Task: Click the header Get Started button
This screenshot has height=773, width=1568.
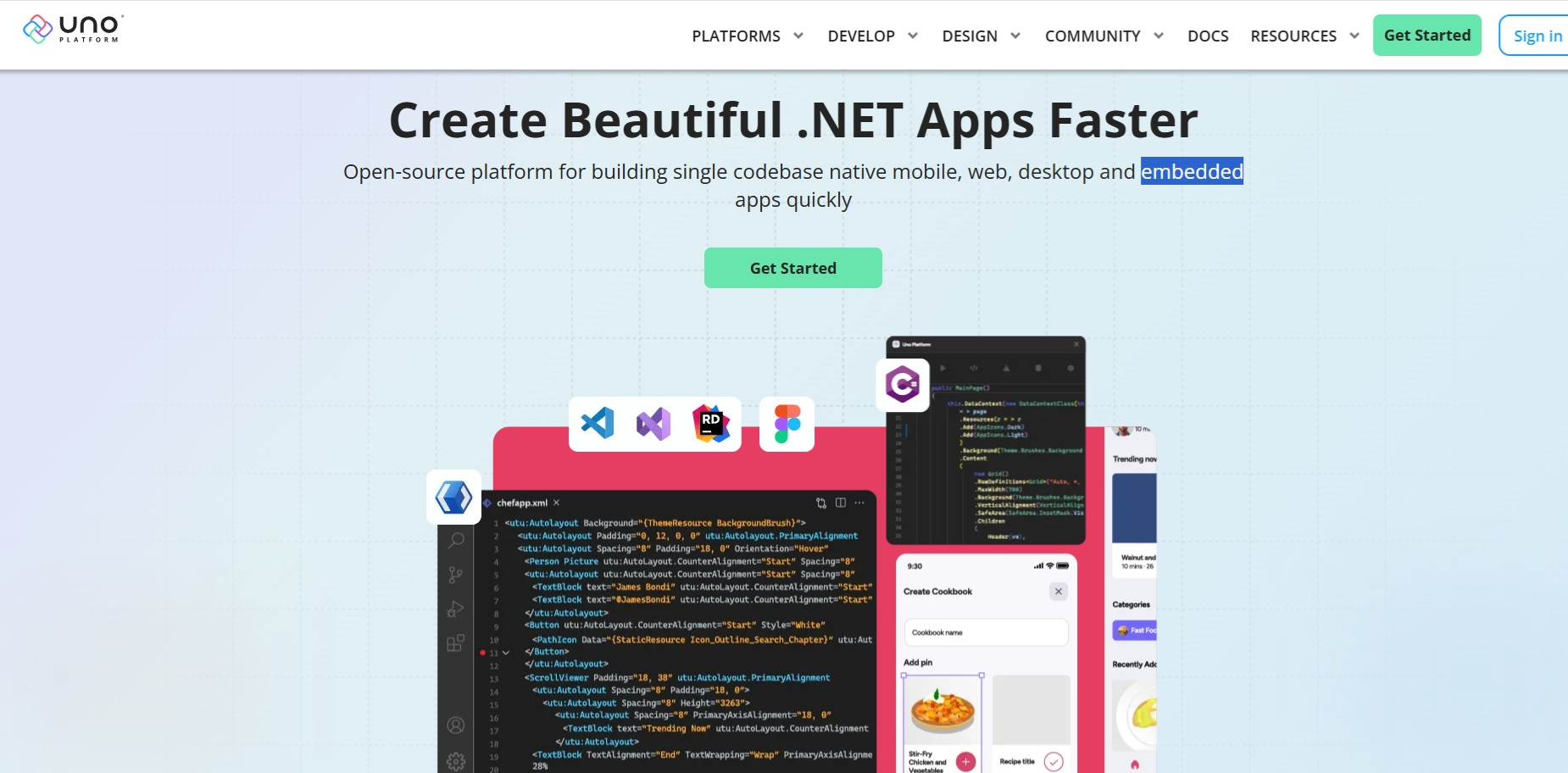Action: pos(1427,35)
